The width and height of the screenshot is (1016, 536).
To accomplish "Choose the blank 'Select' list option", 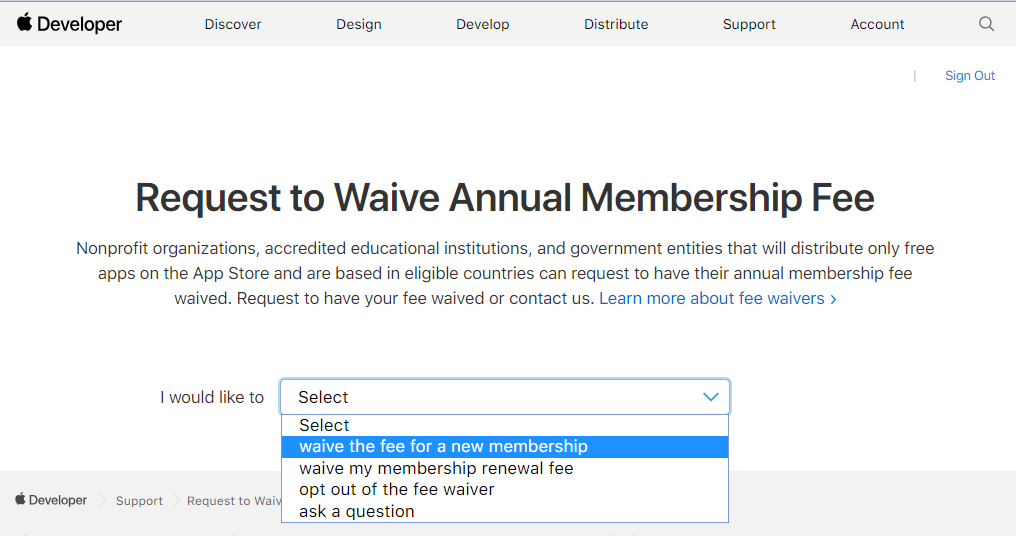I will pos(505,425).
